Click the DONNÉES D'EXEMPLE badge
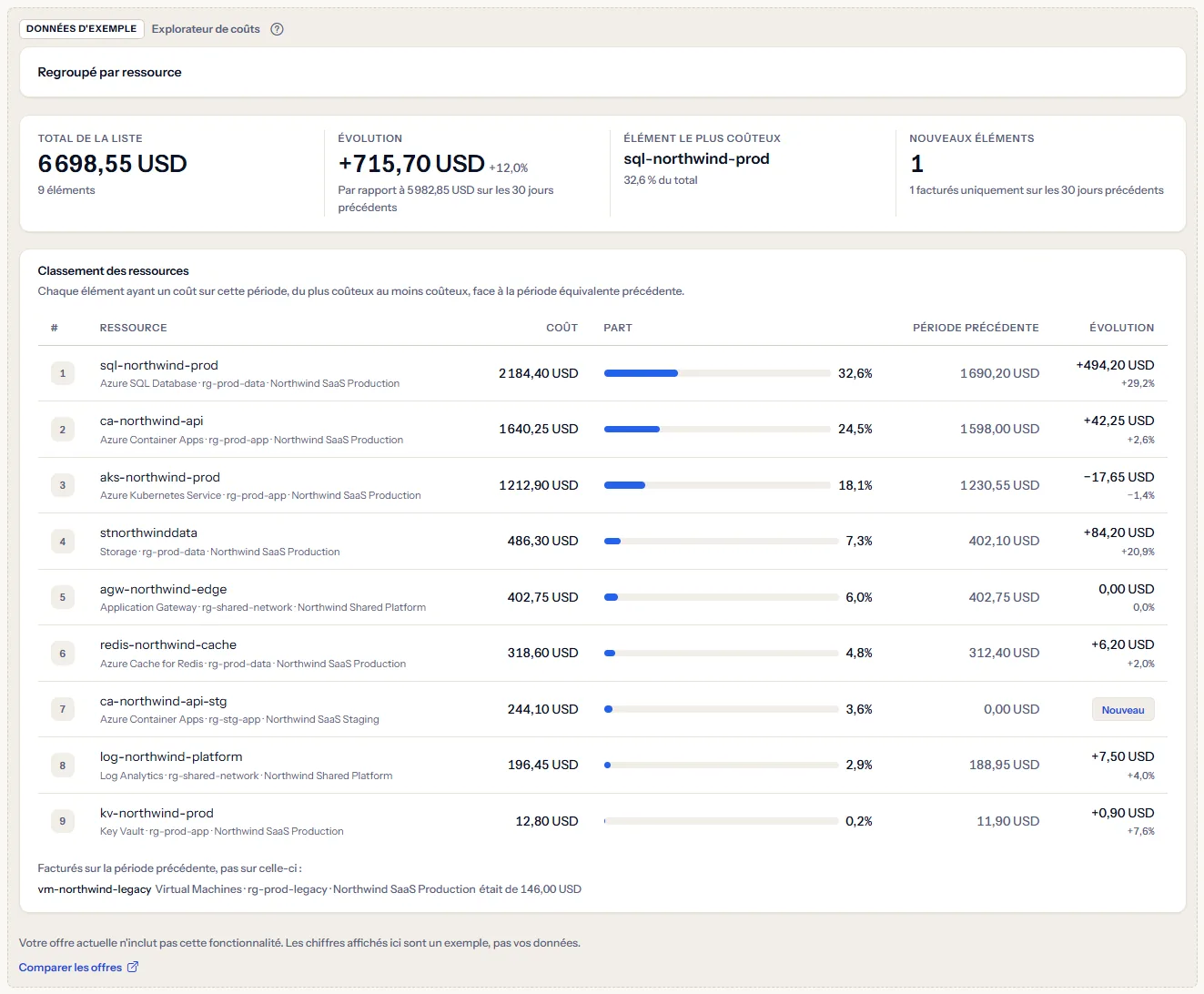The image size is (1204, 994). point(82,29)
